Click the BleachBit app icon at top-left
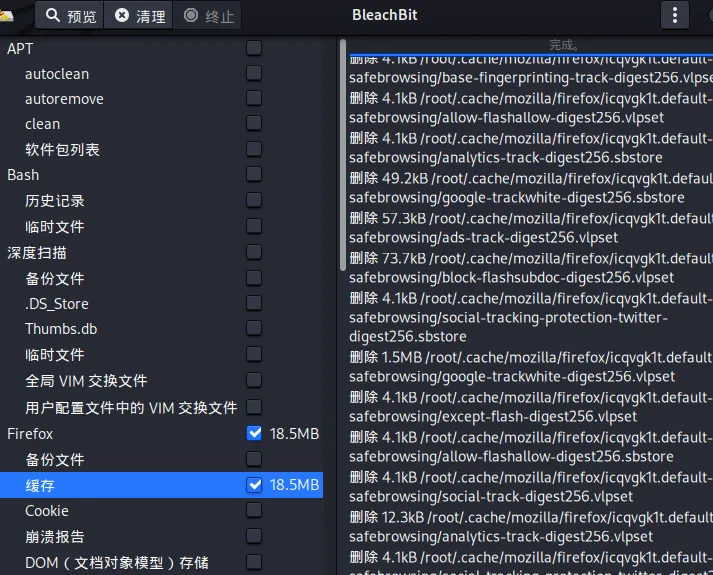Screen dimensions: 713x575 click(6, 17)
